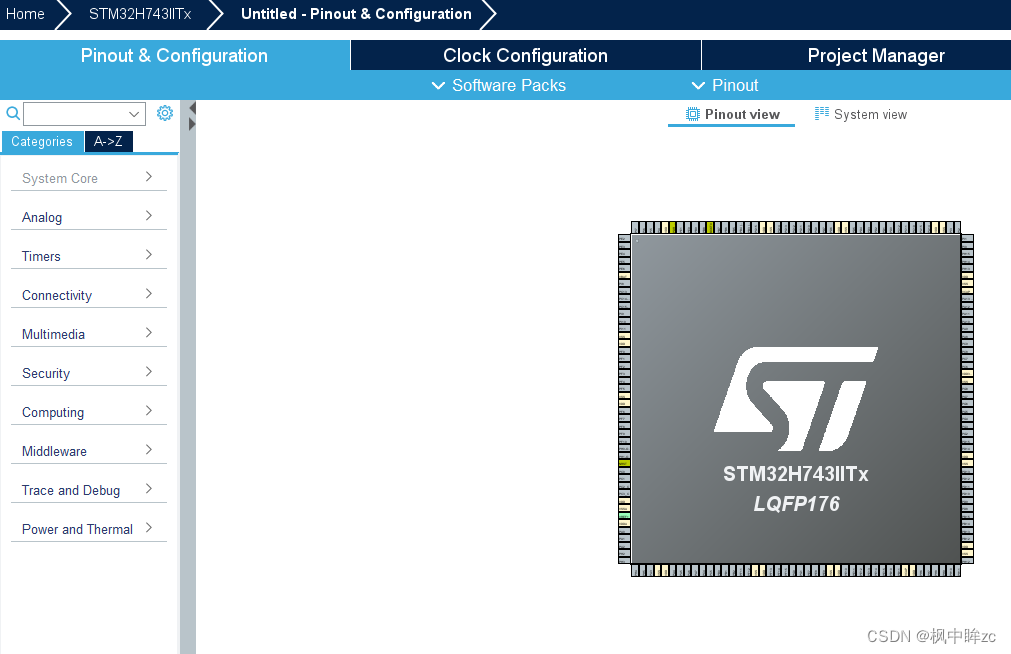Switch to System view using its icon
This screenshot has width=1011, height=654.
822,114
